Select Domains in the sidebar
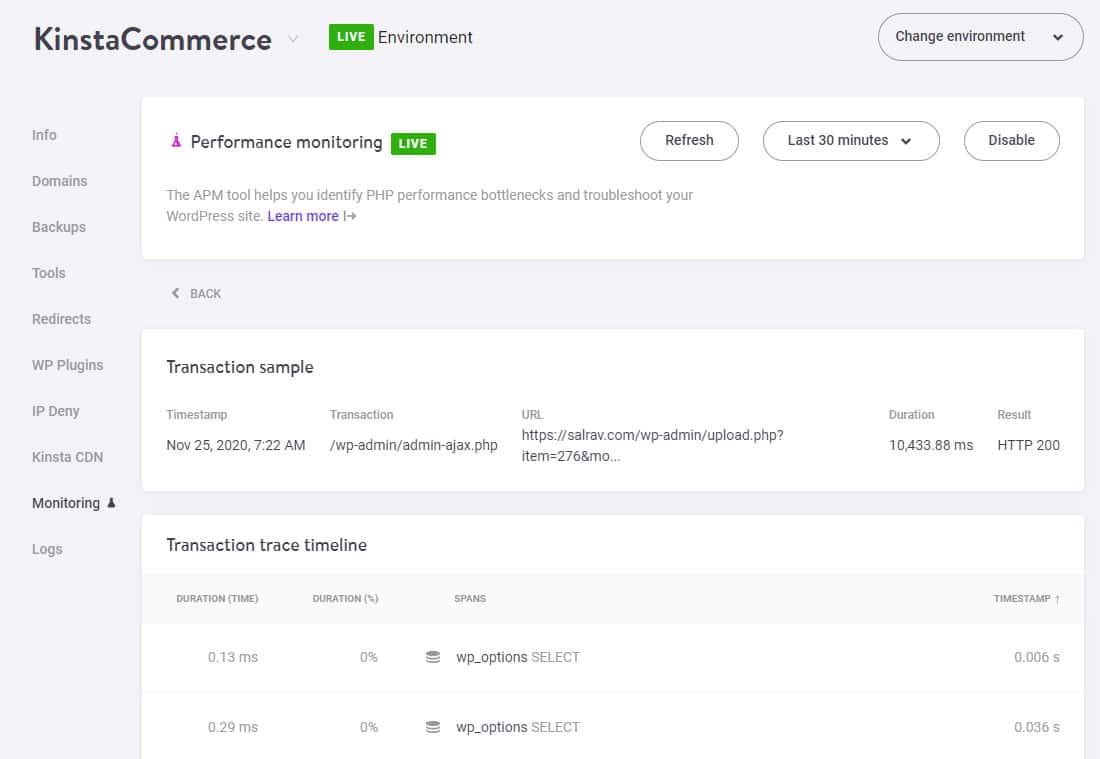This screenshot has width=1100, height=759. click(x=59, y=181)
